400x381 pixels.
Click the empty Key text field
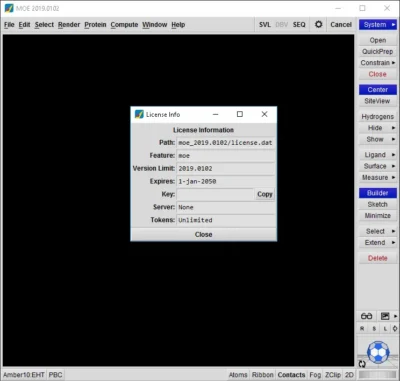pos(215,194)
